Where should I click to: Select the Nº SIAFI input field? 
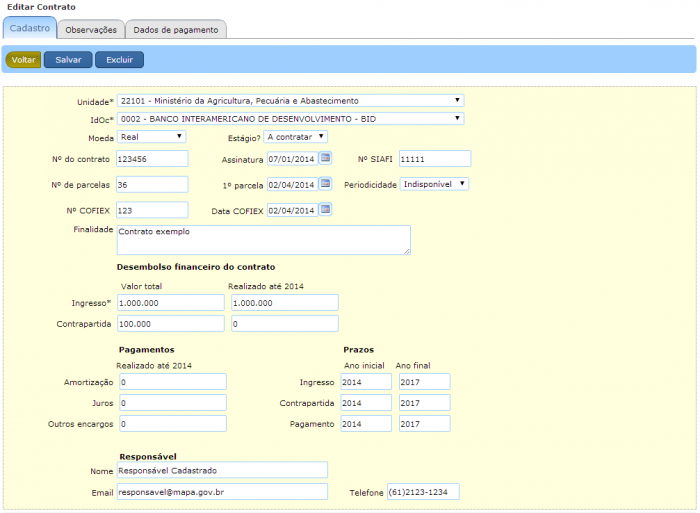click(435, 159)
